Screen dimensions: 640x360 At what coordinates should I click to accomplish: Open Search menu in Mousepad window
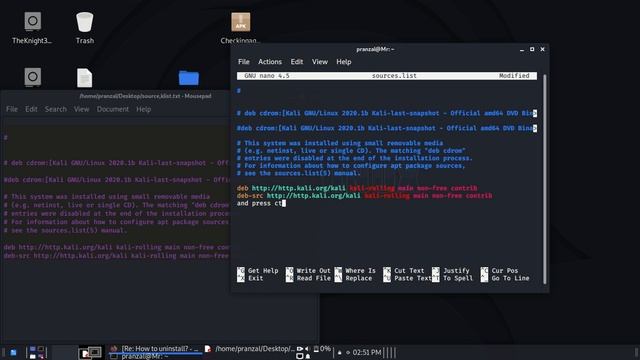[56, 109]
